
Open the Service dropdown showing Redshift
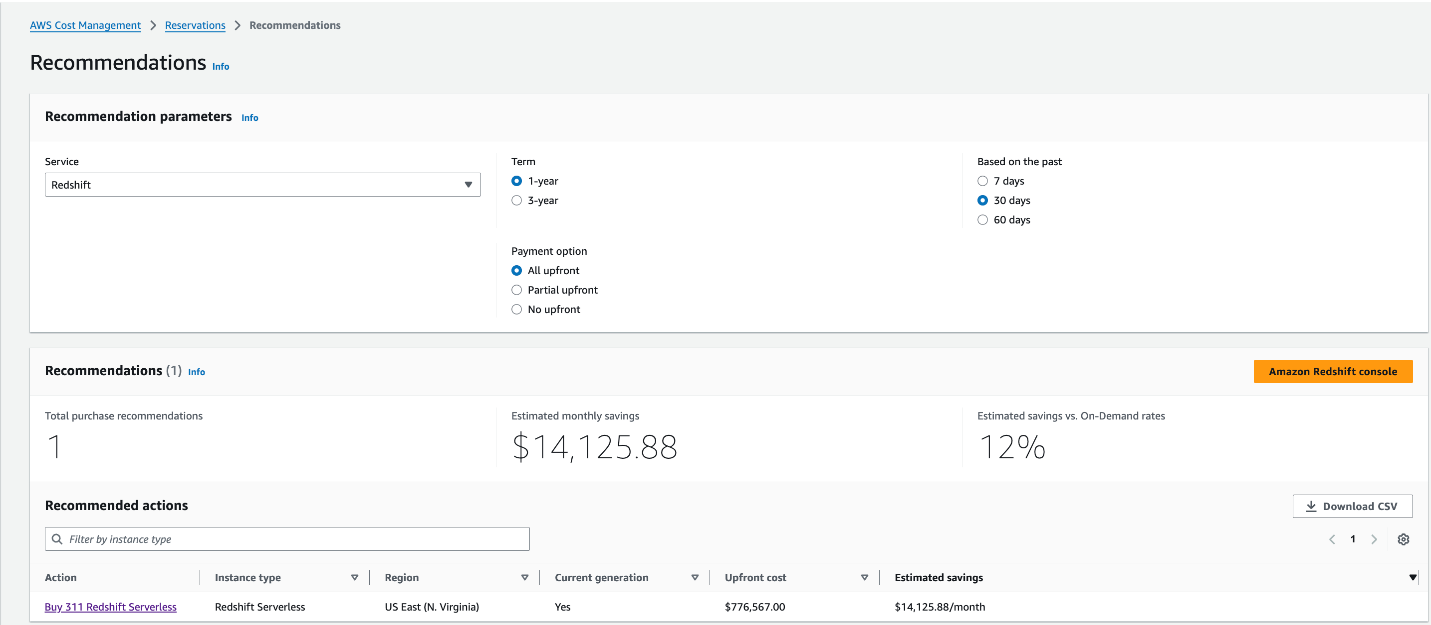[262, 185]
